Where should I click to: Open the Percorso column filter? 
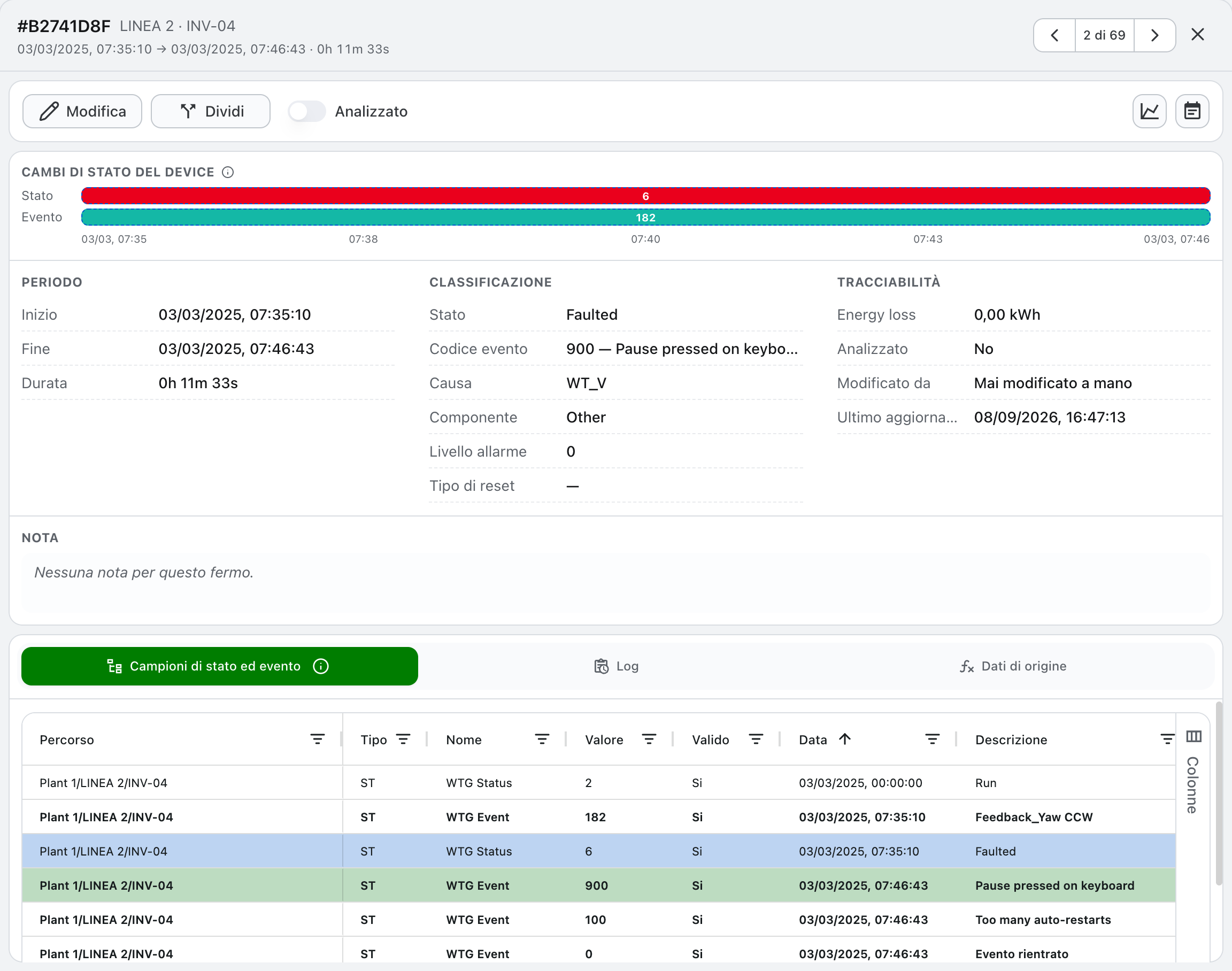(x=317, y=739)
